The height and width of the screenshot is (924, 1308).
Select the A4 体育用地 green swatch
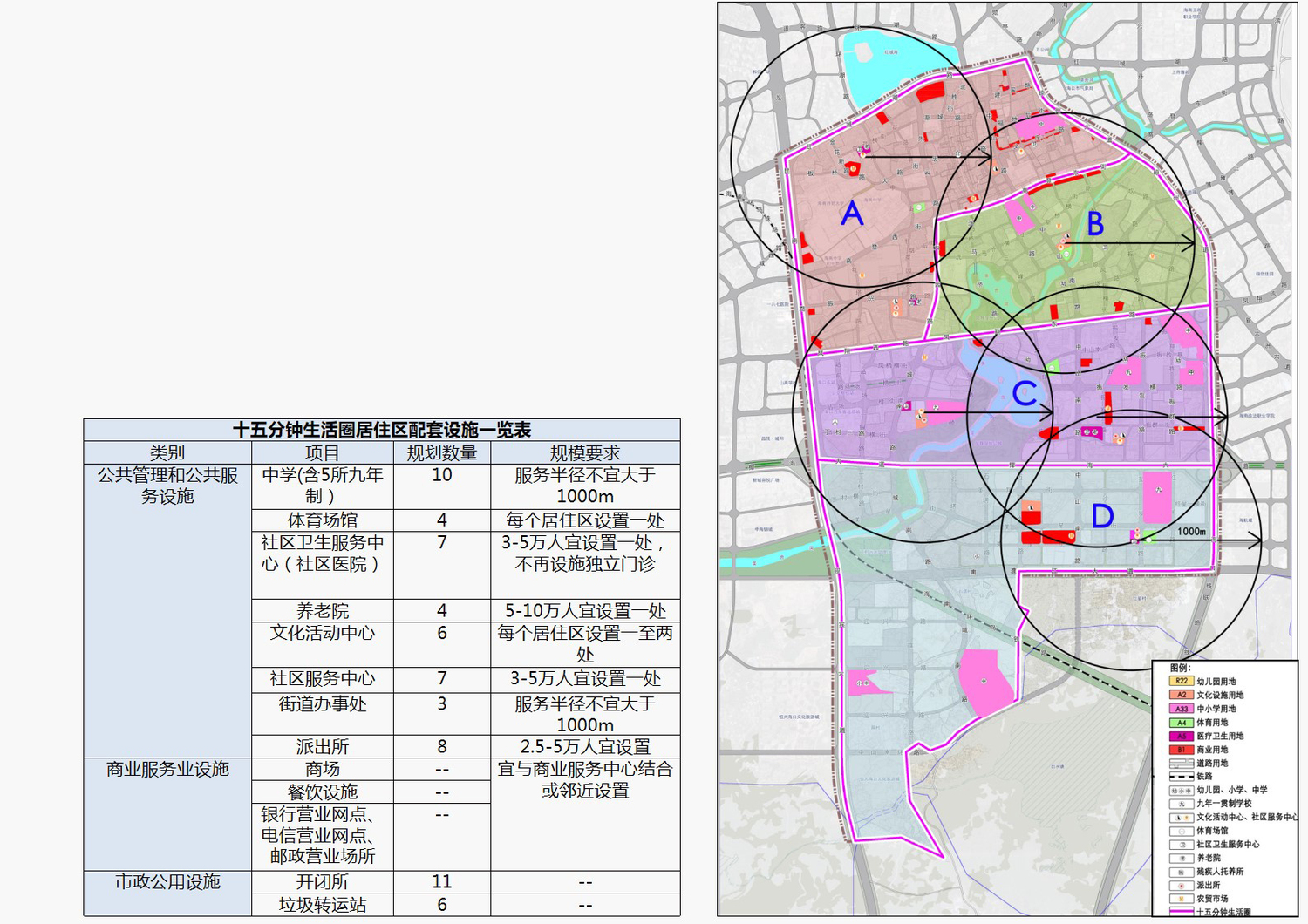click(1182, 723)
